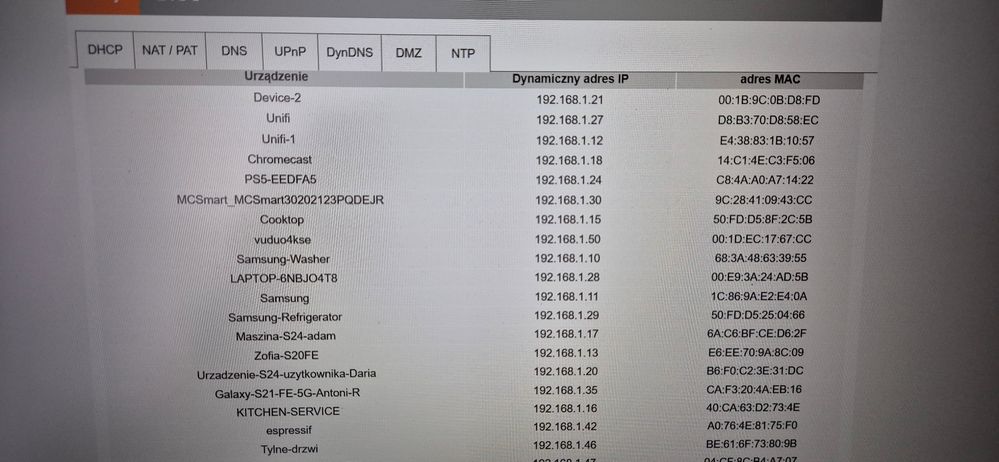The height and width of the screenshot is (462, 999).
Task: Select the KITCHEN-SERVICE device entry
Action: tap(288, 412)
